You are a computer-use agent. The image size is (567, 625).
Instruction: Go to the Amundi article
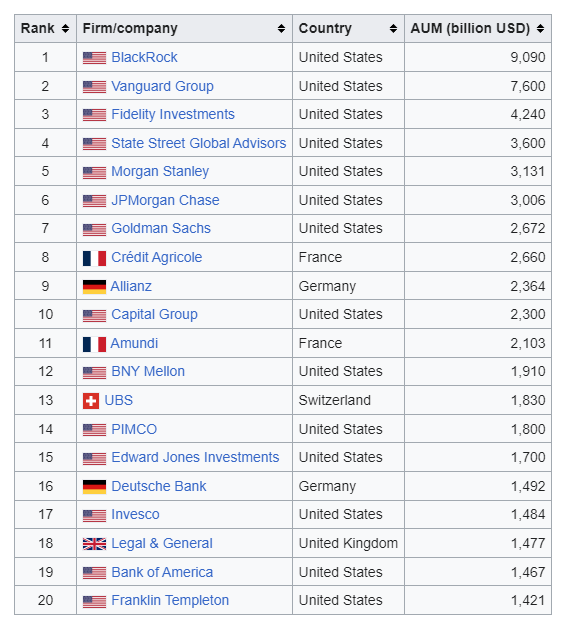click(x=134, y=344)
